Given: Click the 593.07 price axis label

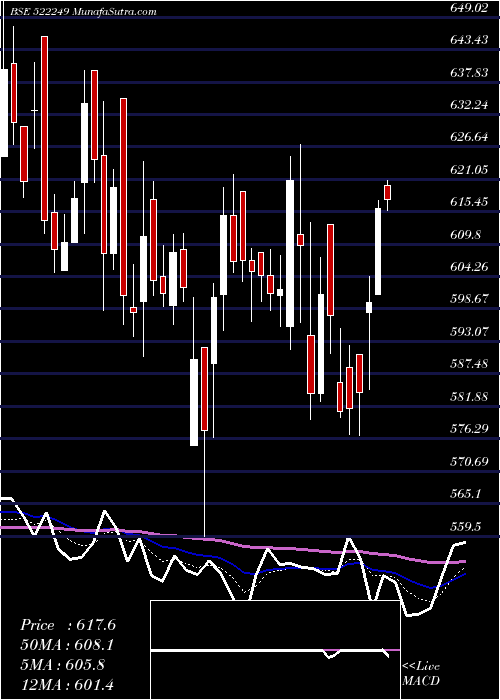Looking at the screenshot, I should coord(469,332).
